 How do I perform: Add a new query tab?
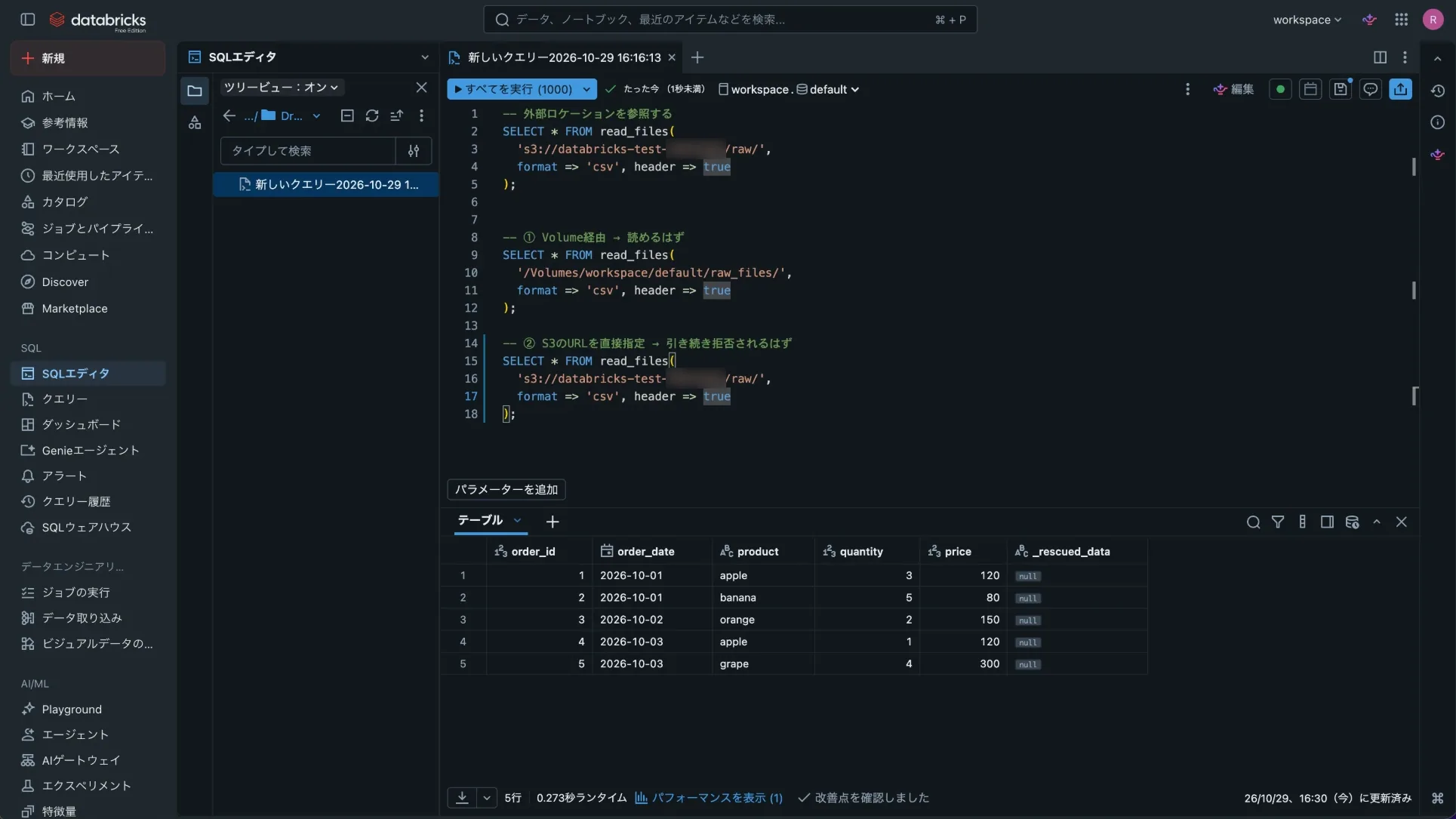pyautogui.click(x=697, y=57)
